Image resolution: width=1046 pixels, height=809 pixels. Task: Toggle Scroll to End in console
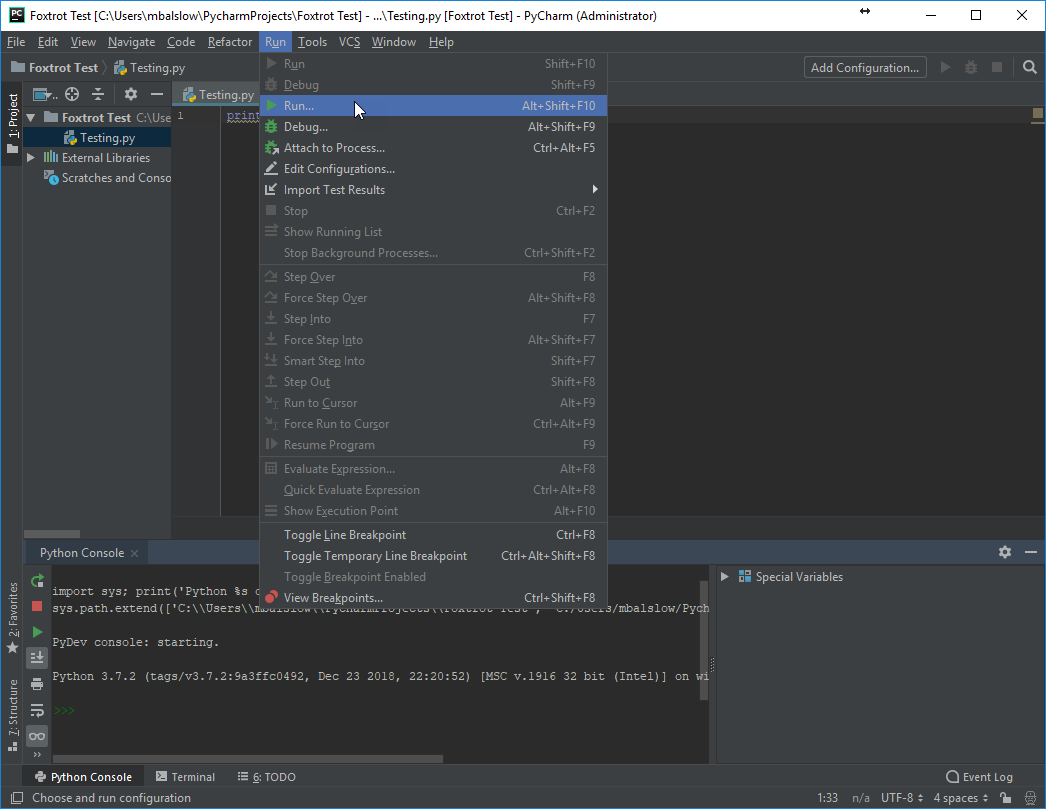click(x=37, y=658)
